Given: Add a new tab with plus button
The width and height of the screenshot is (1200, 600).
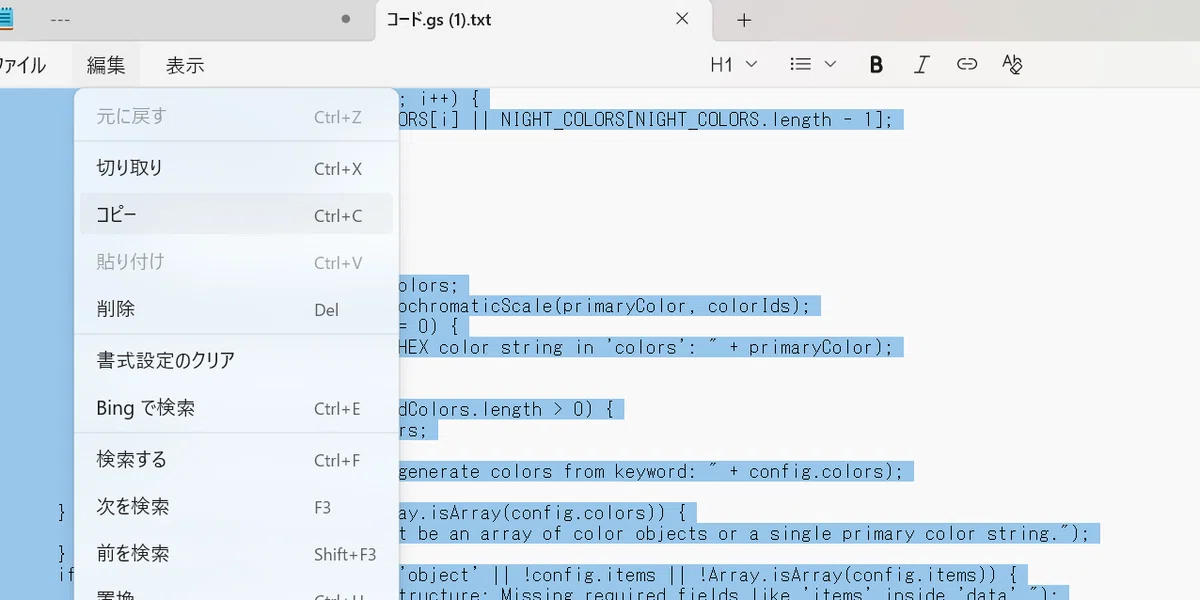Looking at the screenshot, I should (x=744, y=19).
